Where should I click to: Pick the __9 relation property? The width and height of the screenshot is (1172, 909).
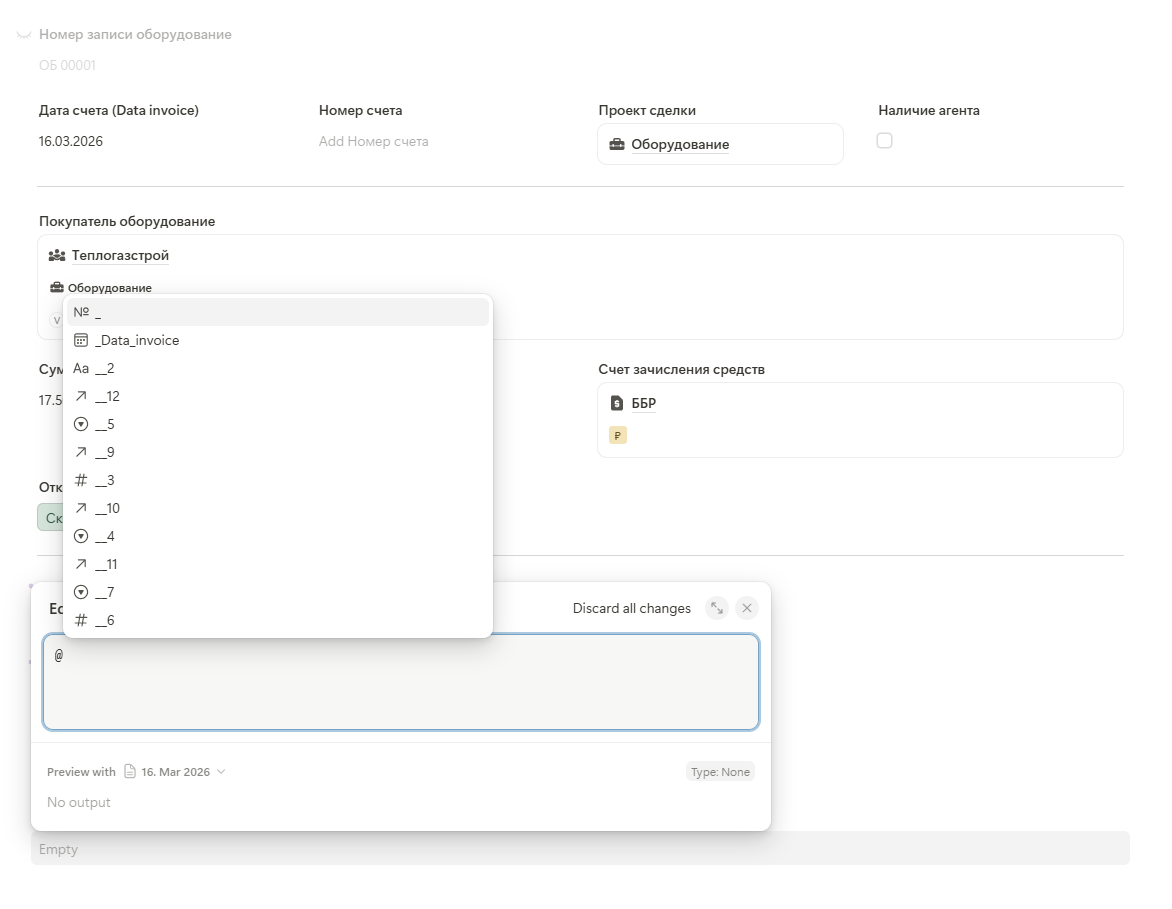(x=278, y=452)
